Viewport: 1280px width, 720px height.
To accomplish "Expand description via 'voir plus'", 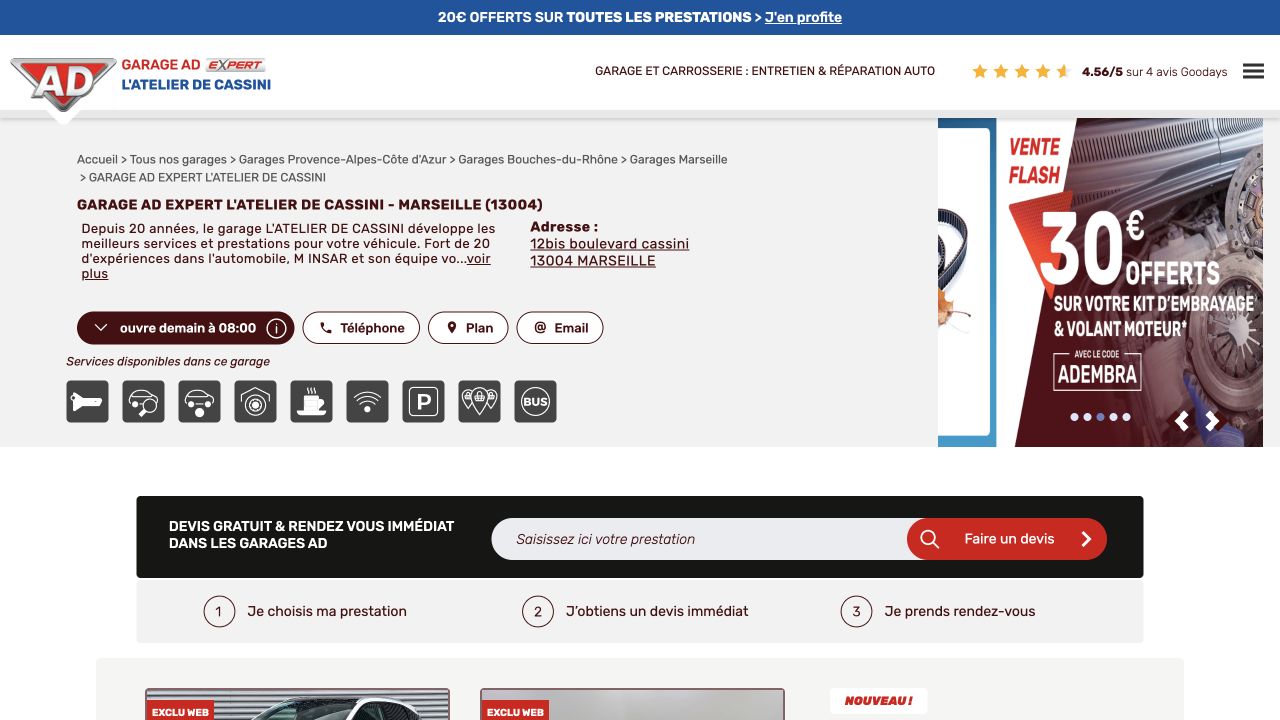I will click(286, 266).
